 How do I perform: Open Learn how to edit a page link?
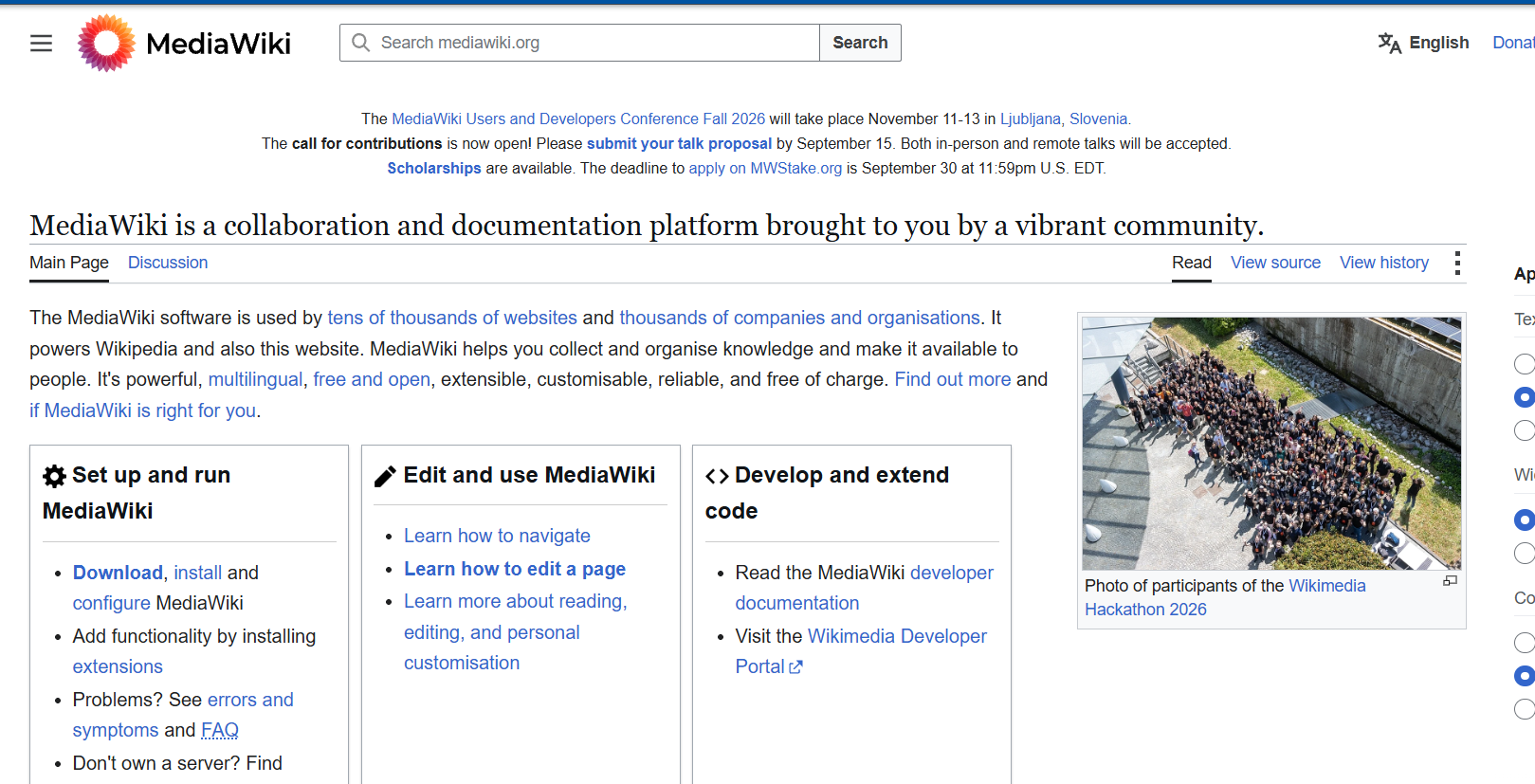tap(515, 569)
